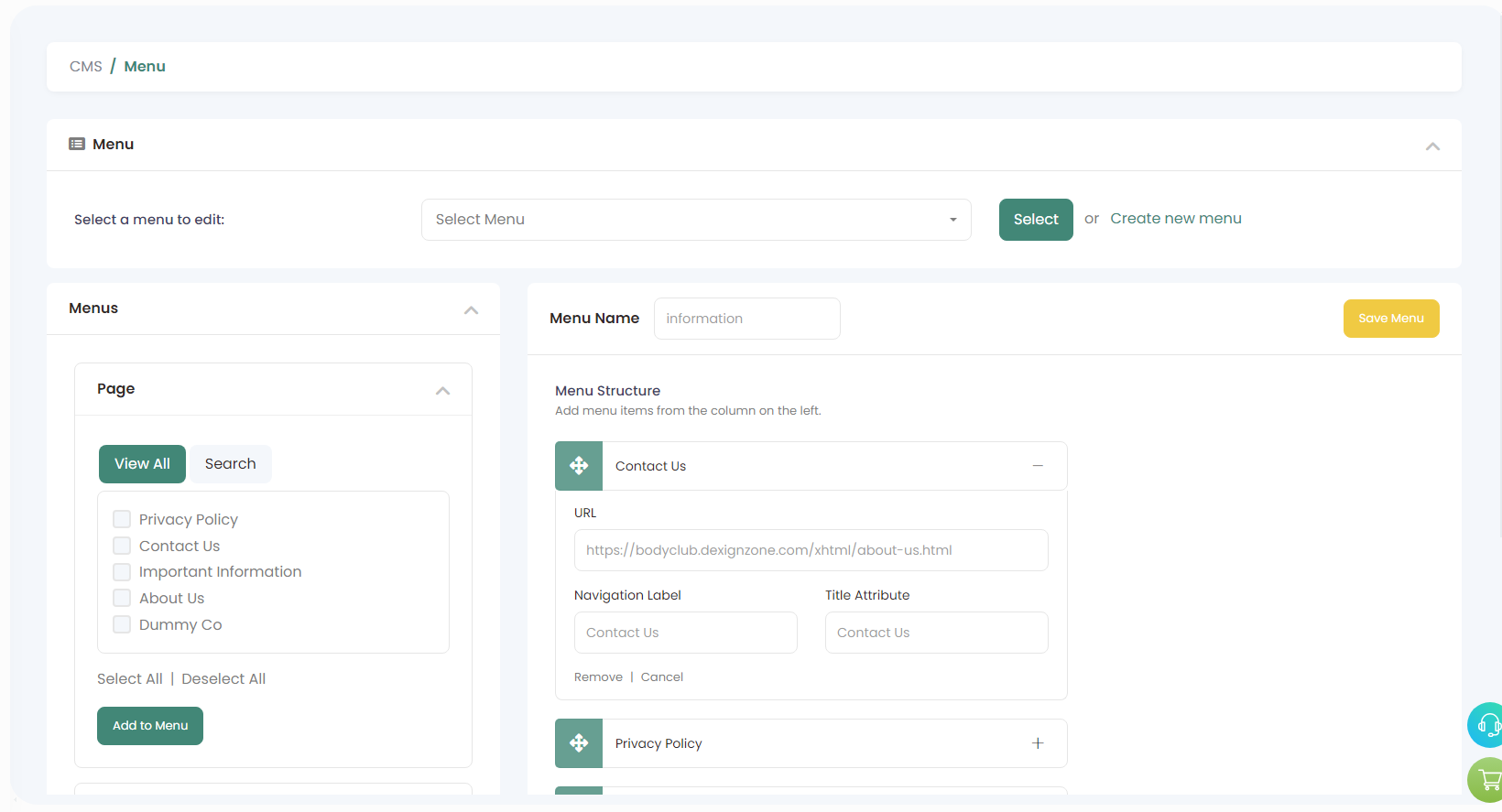Click the drag handle icon for Contact Us

click(579, 466)
